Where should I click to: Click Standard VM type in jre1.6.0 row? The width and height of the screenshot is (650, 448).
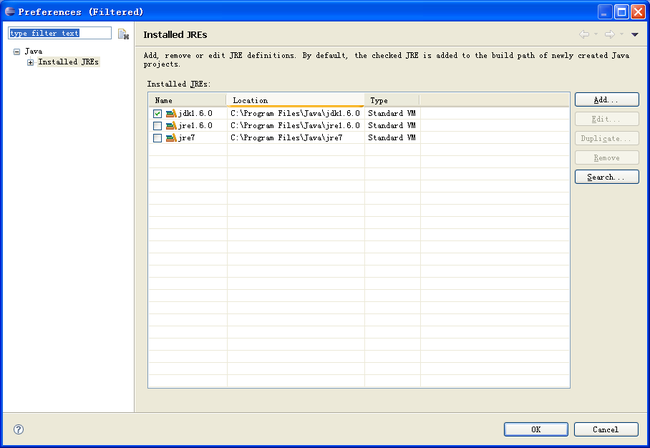[392, 125]
